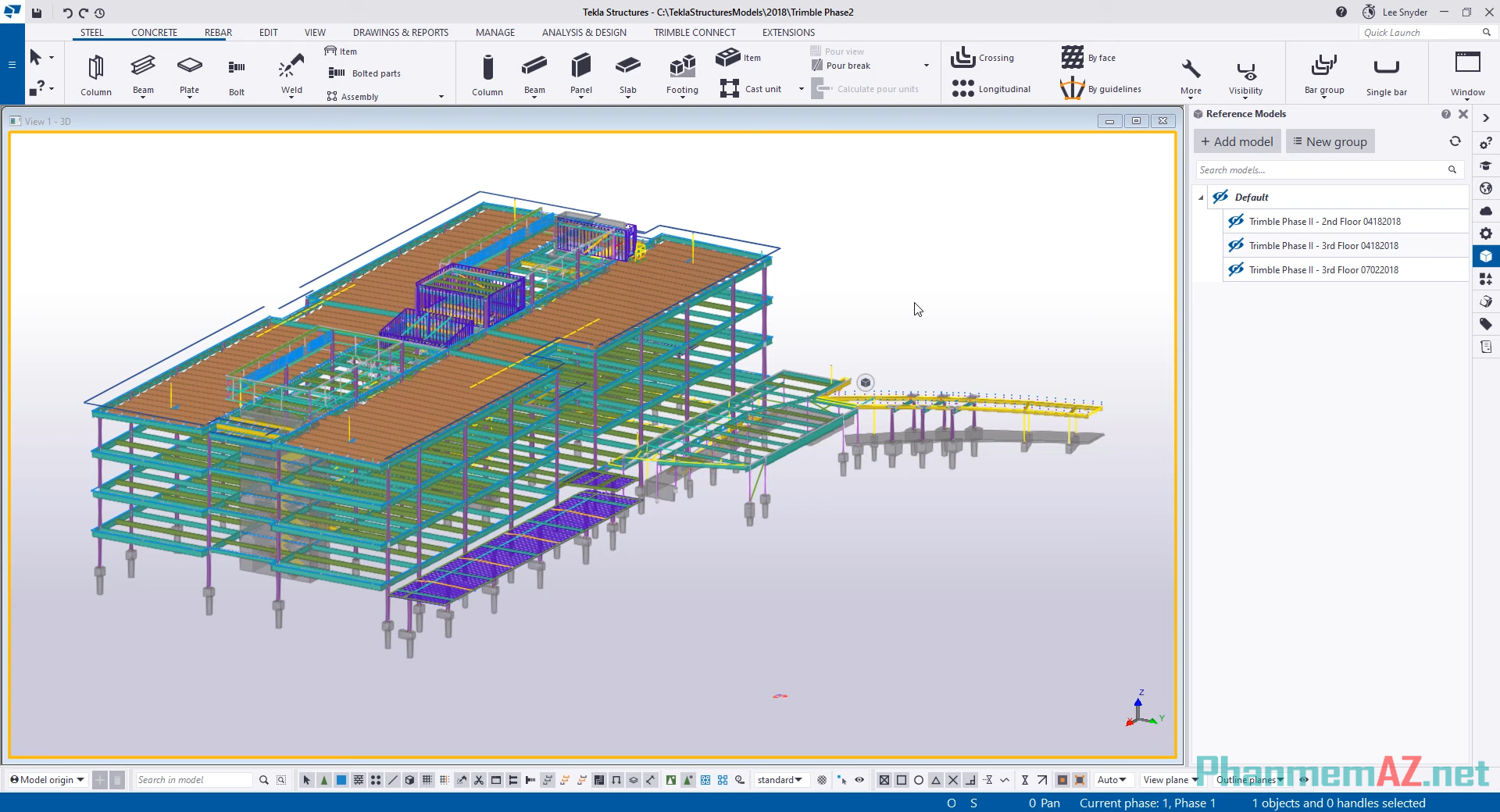
Task: Open the Model origin dropdown
Action: click(x=45, y=780)
